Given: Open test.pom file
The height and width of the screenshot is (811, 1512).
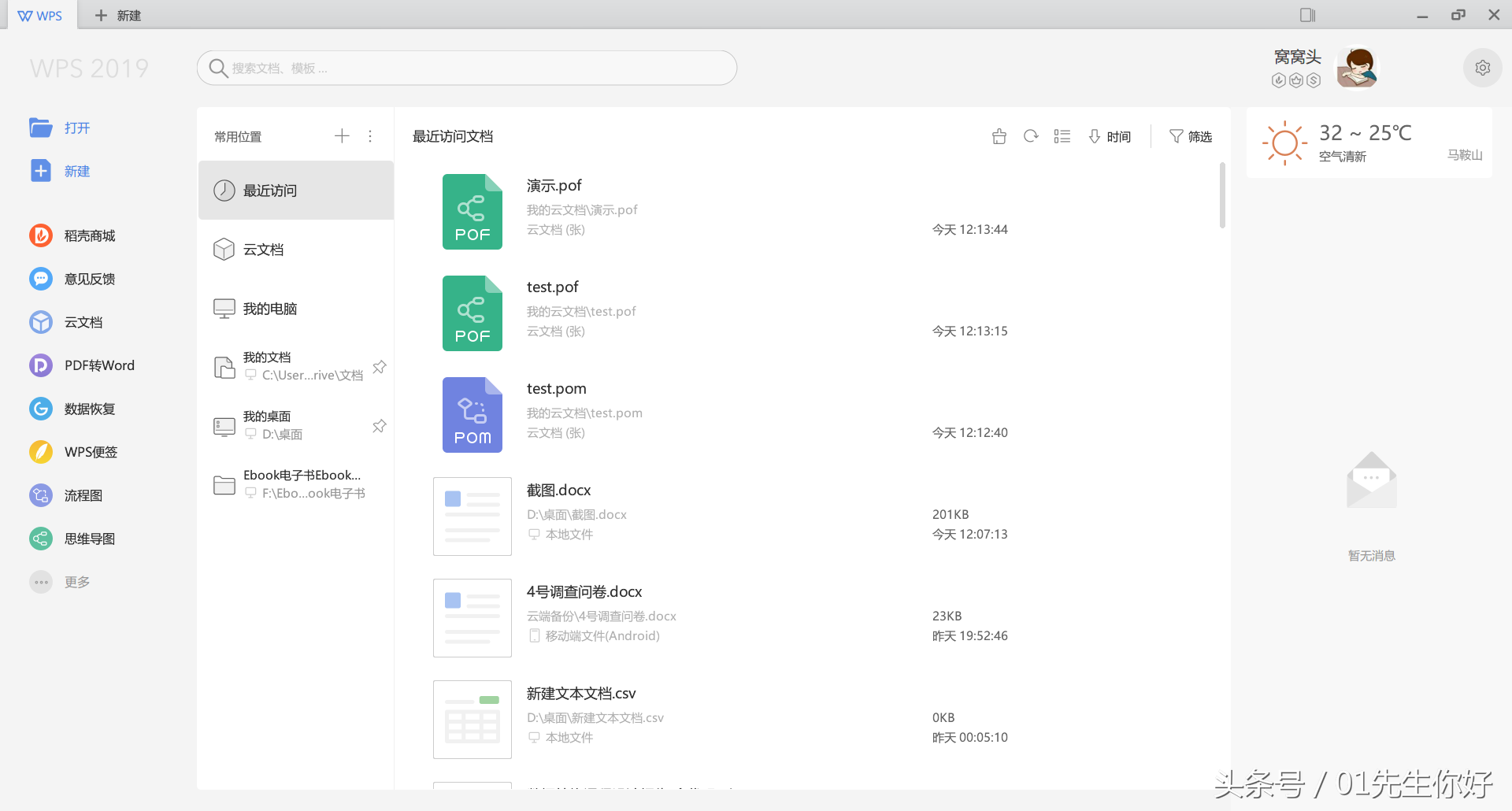Looking at the screenshot, I should tap(557, 388).
